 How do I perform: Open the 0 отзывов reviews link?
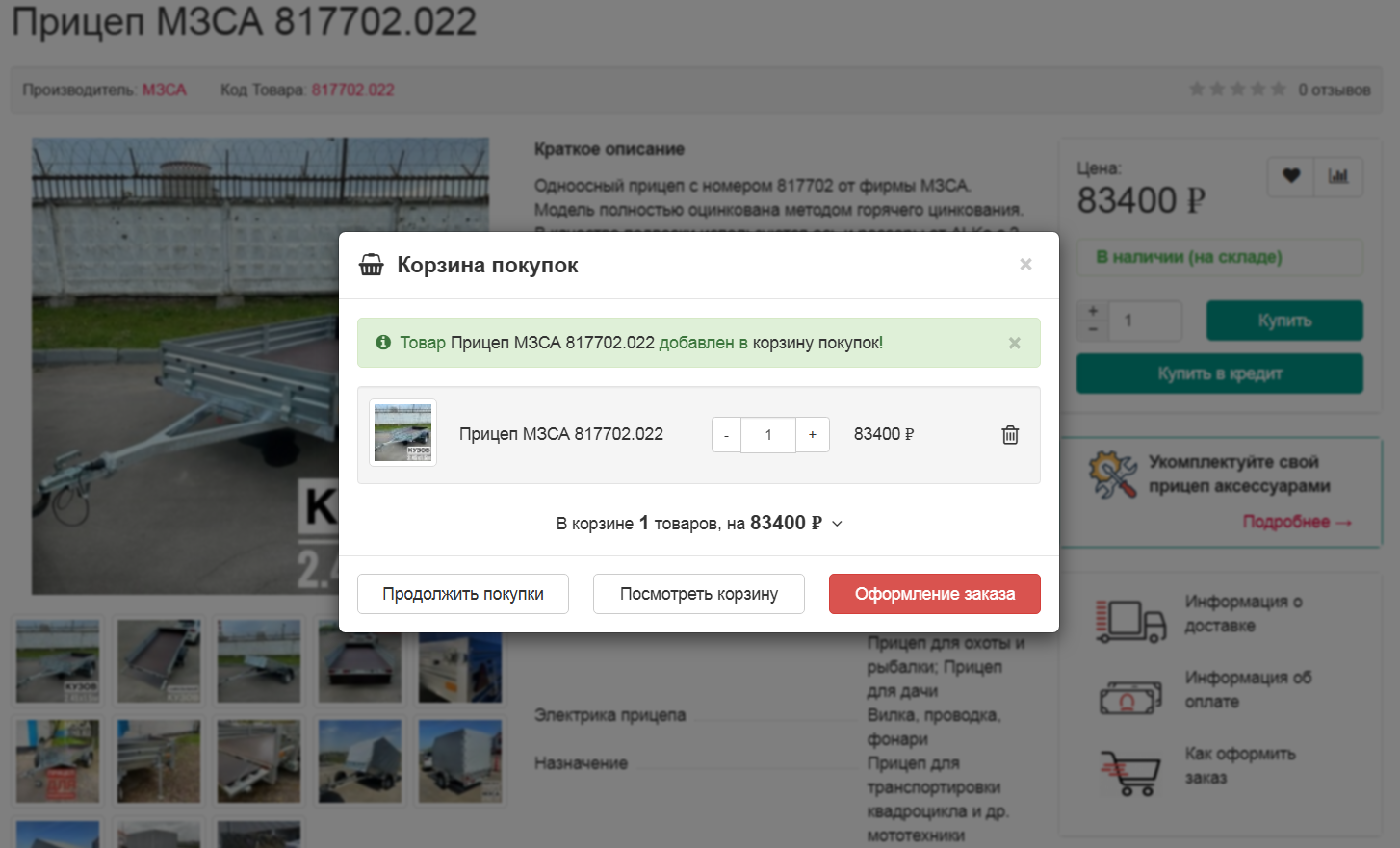click(1334, 90)
